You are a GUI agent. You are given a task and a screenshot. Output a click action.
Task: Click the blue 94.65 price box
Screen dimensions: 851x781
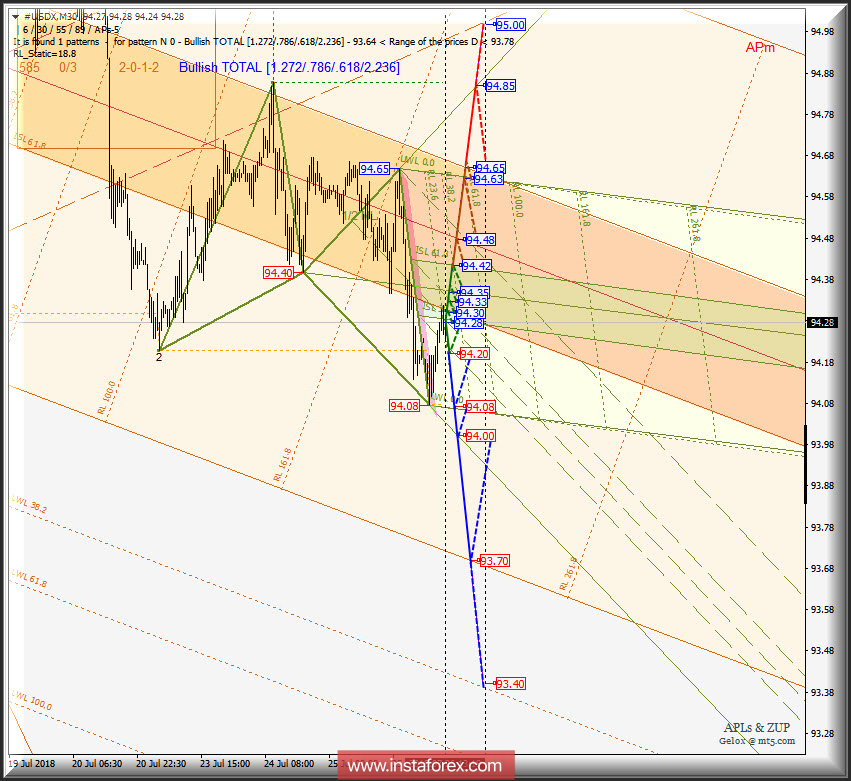click(x=375, y=169)
